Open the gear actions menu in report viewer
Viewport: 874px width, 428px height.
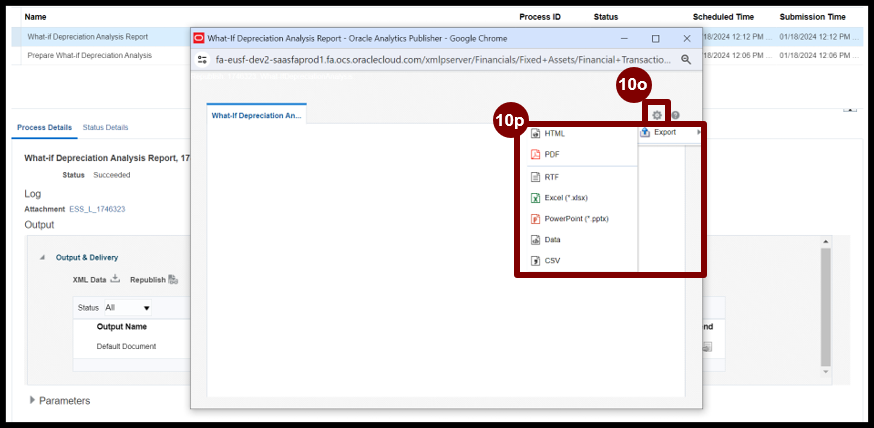pos(657,115)
